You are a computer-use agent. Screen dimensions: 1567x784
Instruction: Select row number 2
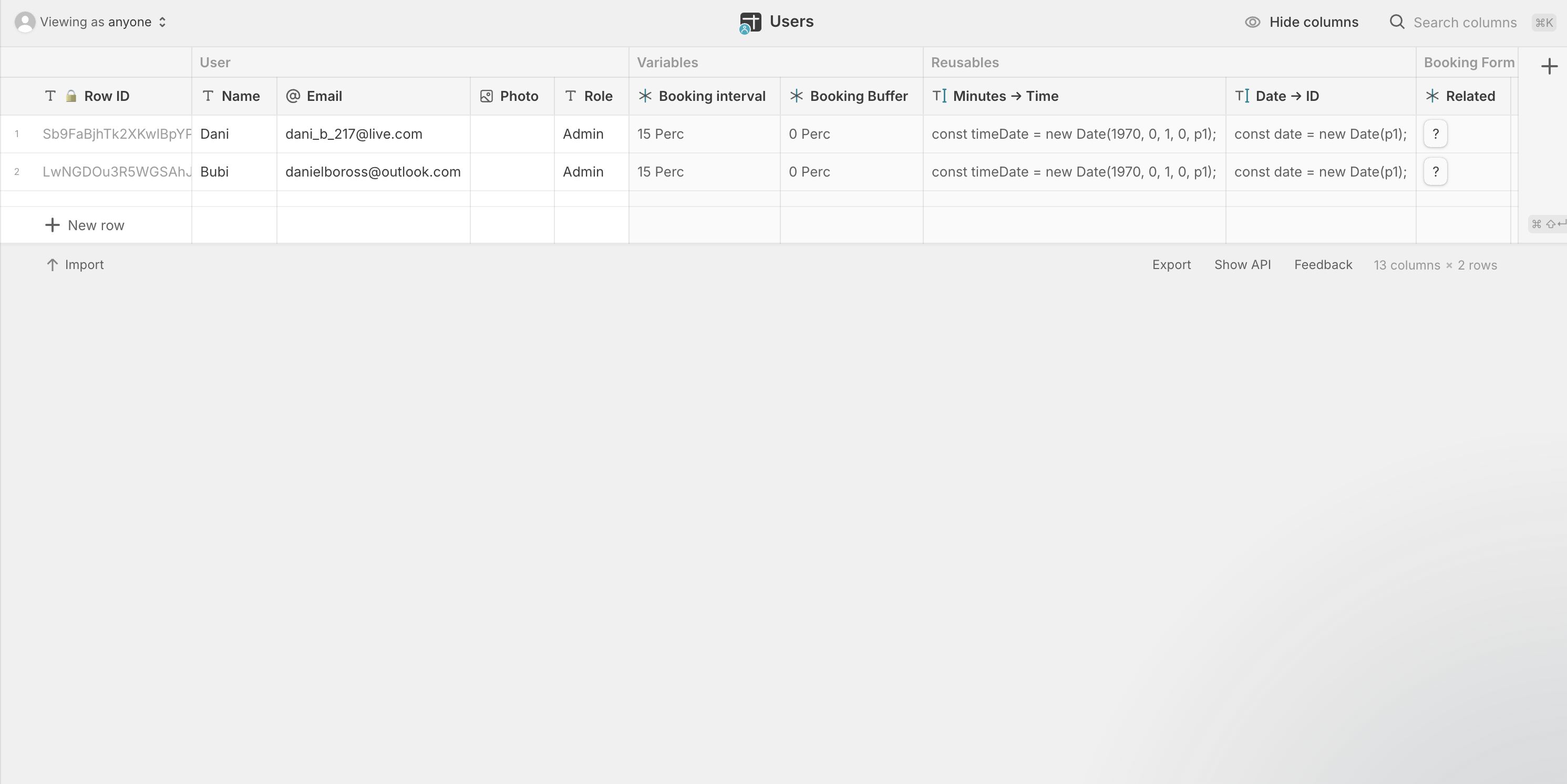coord(17,171)
